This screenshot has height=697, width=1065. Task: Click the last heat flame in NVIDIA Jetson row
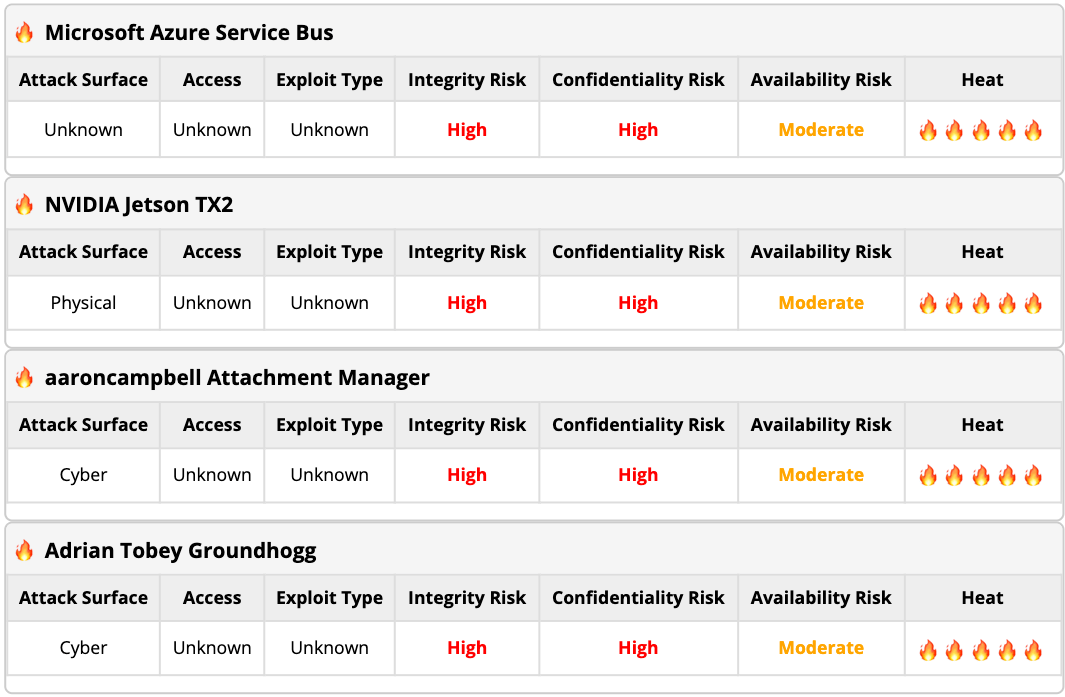pos(1033,303)
